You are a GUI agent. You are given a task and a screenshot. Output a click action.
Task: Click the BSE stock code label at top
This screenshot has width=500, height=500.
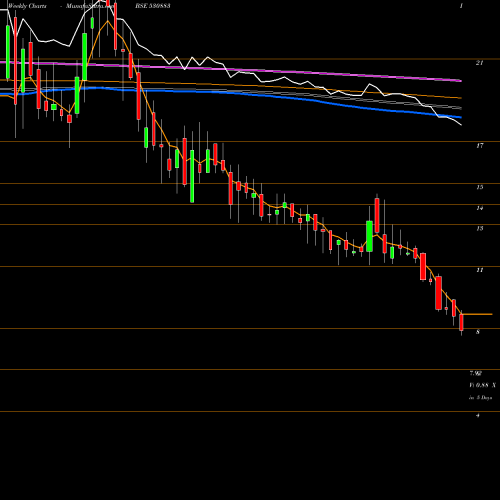(x=153, y=6)
